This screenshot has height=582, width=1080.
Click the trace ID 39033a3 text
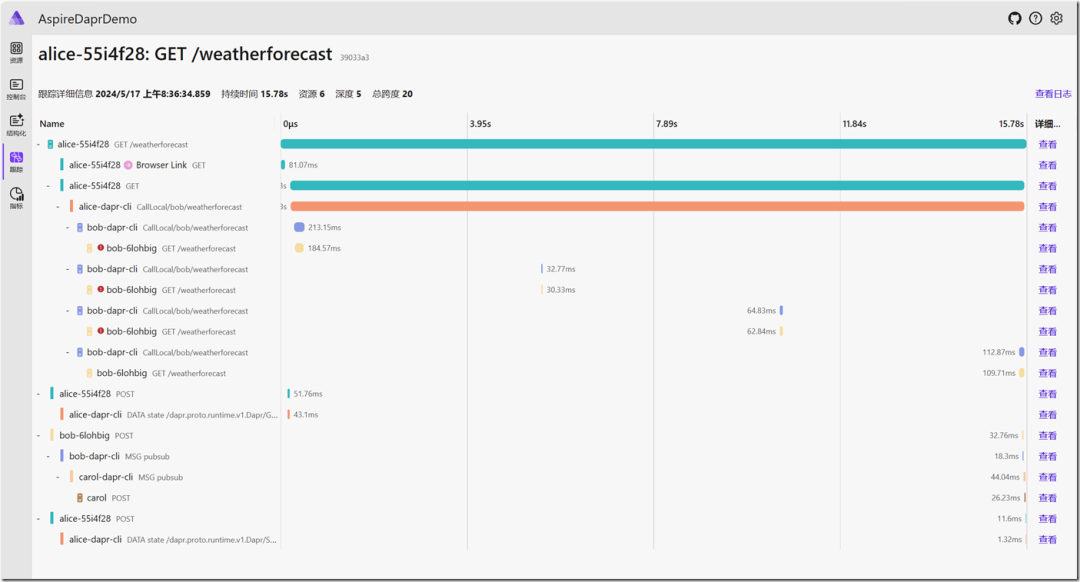tap(354, 58)
